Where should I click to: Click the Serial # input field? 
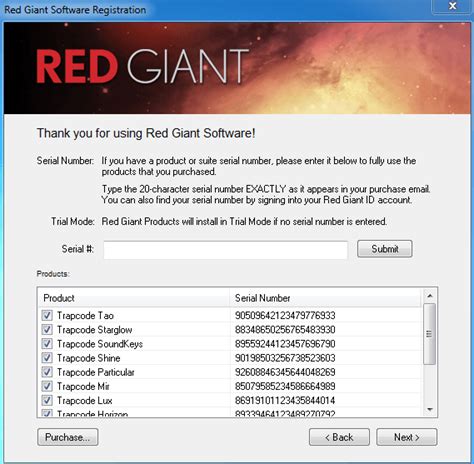point(225,250)
